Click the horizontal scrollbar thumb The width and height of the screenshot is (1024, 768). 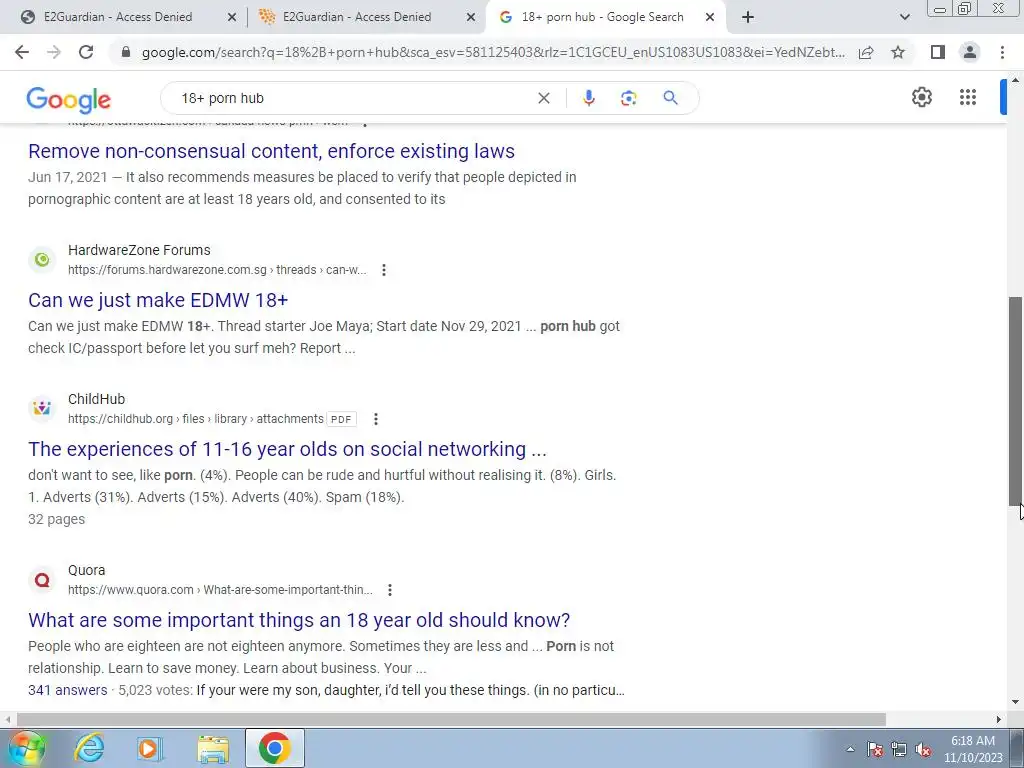451,719
